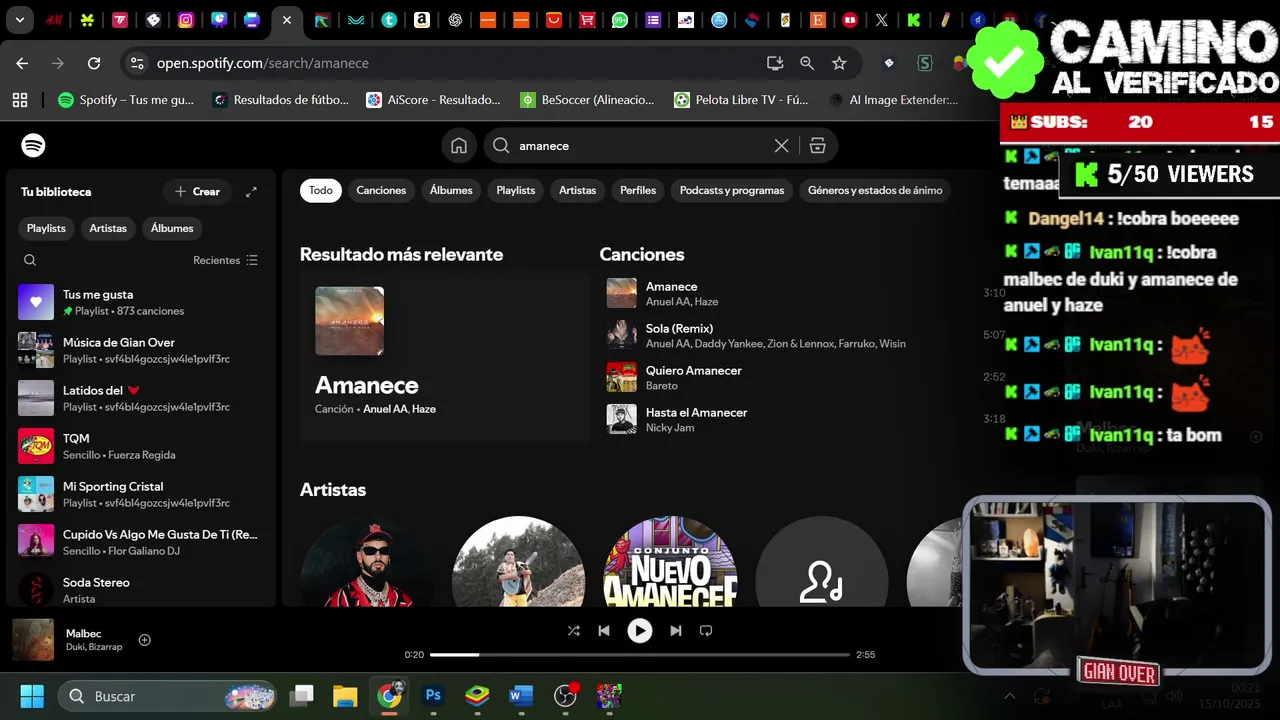Open the Chrome tab search dropdown
Viewport: 1280px width, 720px height.
(20, 19)
